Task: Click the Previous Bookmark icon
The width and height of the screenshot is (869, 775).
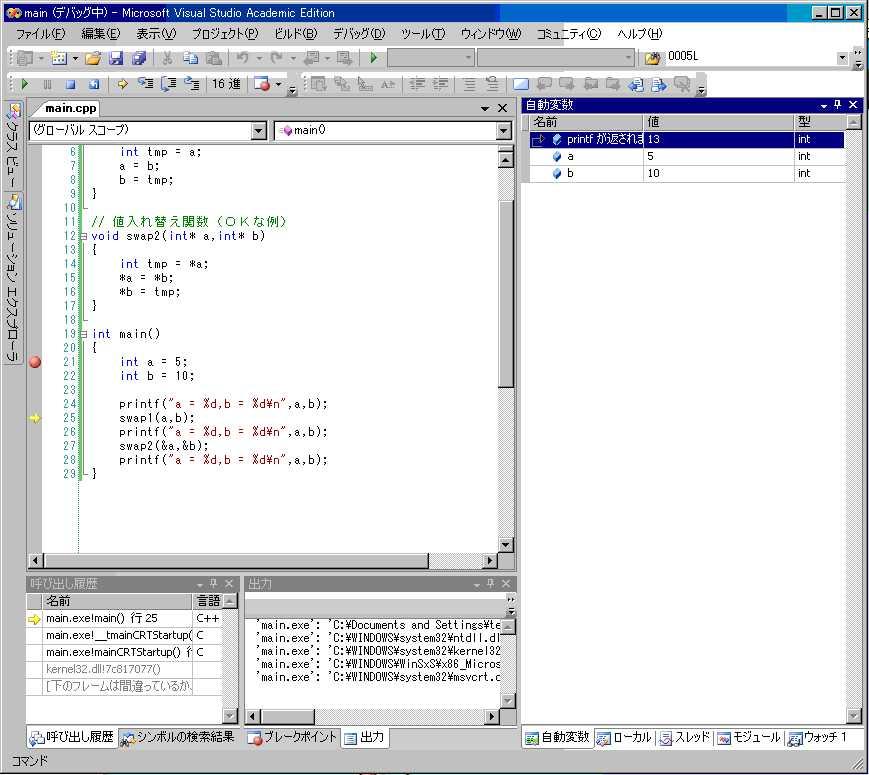Action: [x=544, y=84]
